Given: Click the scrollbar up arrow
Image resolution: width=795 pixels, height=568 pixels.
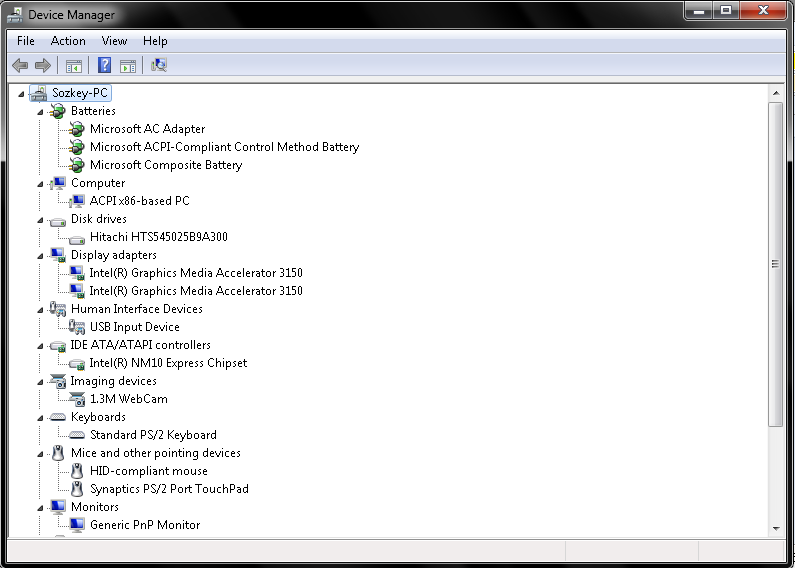Looking at the screenshot, I should click(x=776, y=93).
